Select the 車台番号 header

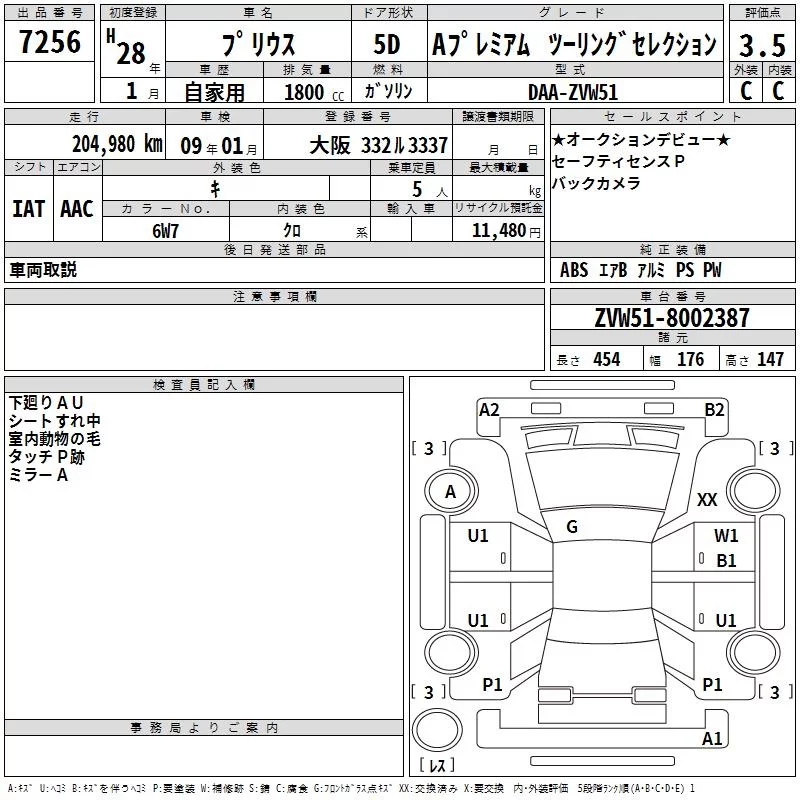click(x=672, y=296)
